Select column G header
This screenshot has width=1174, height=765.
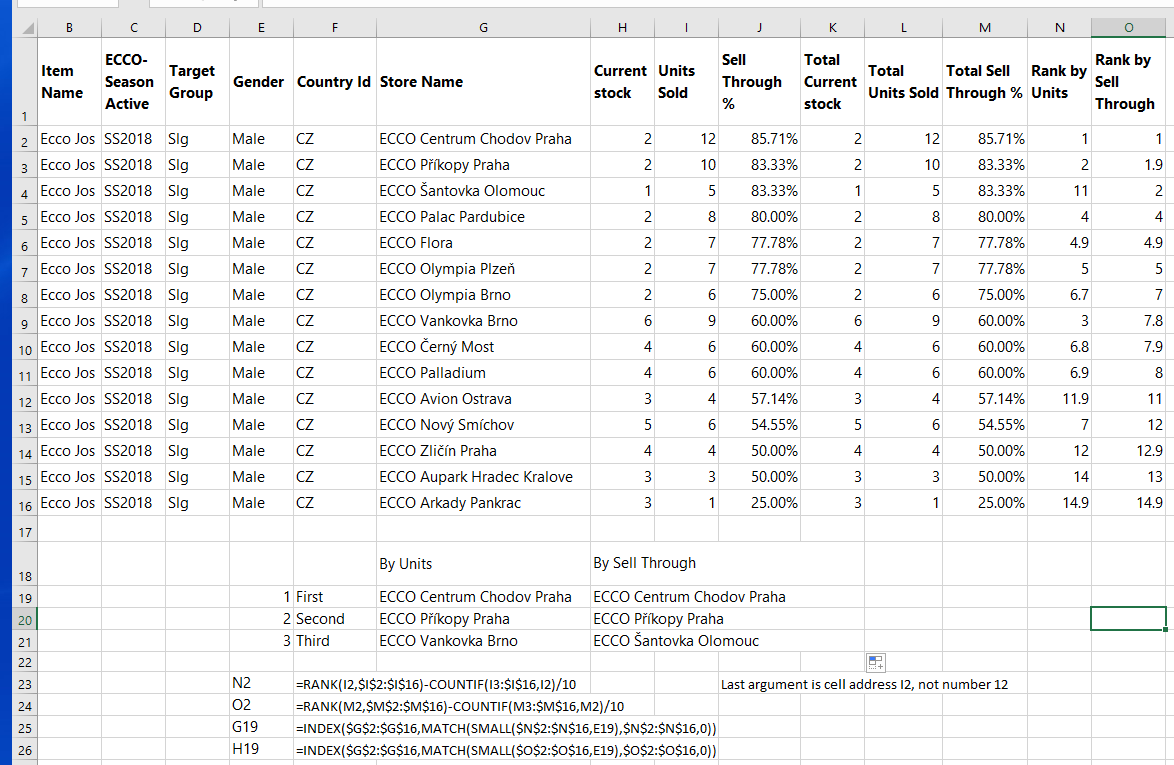point(483,28)
